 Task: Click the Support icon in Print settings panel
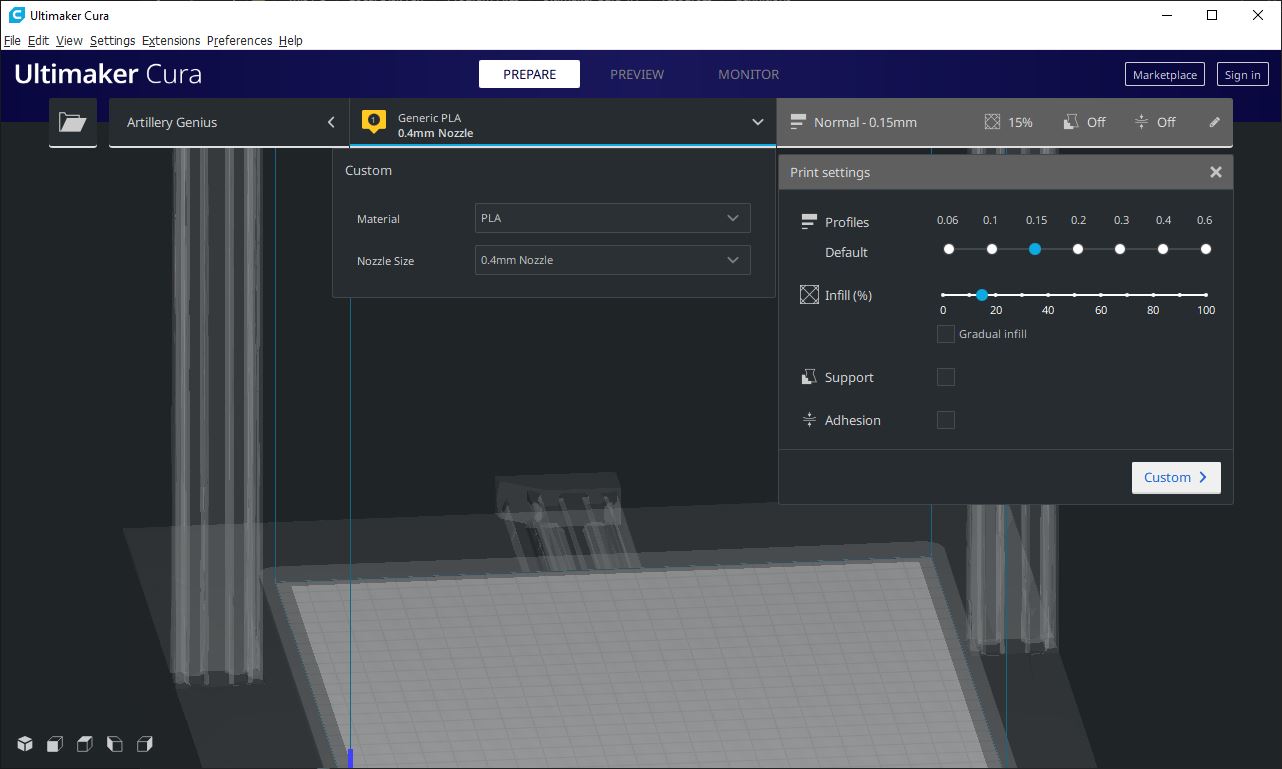(809, 377)
